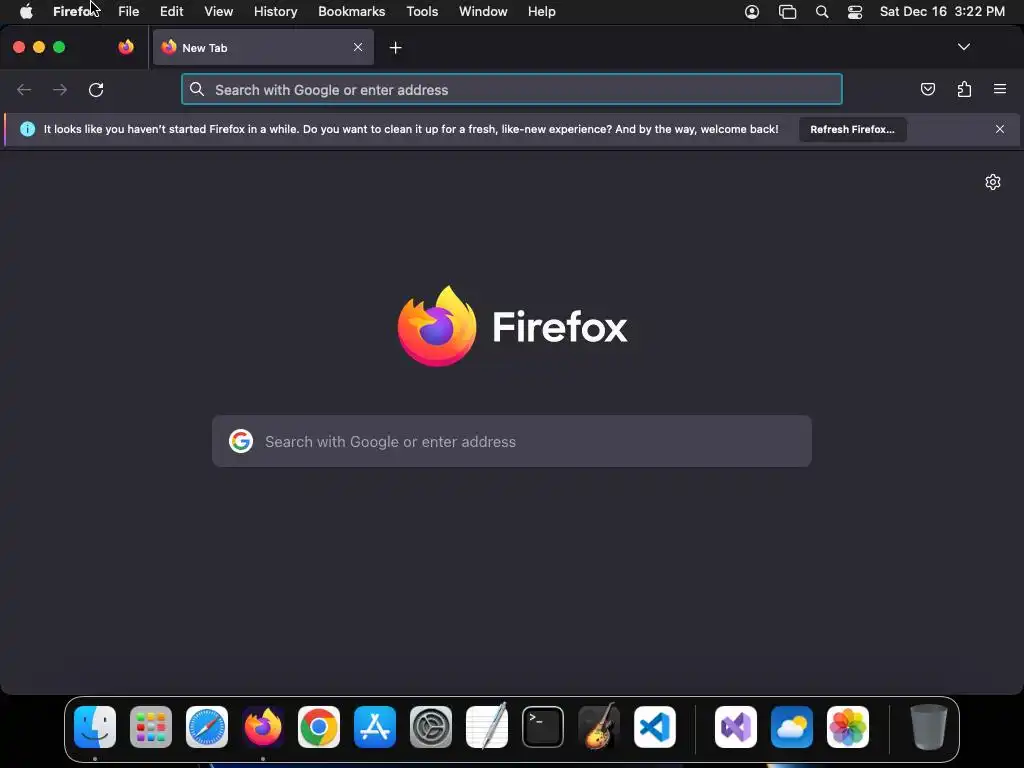The image size is (1024, 768).
Task: Launch Terminal from the Dock
Action: pos(543,727)
